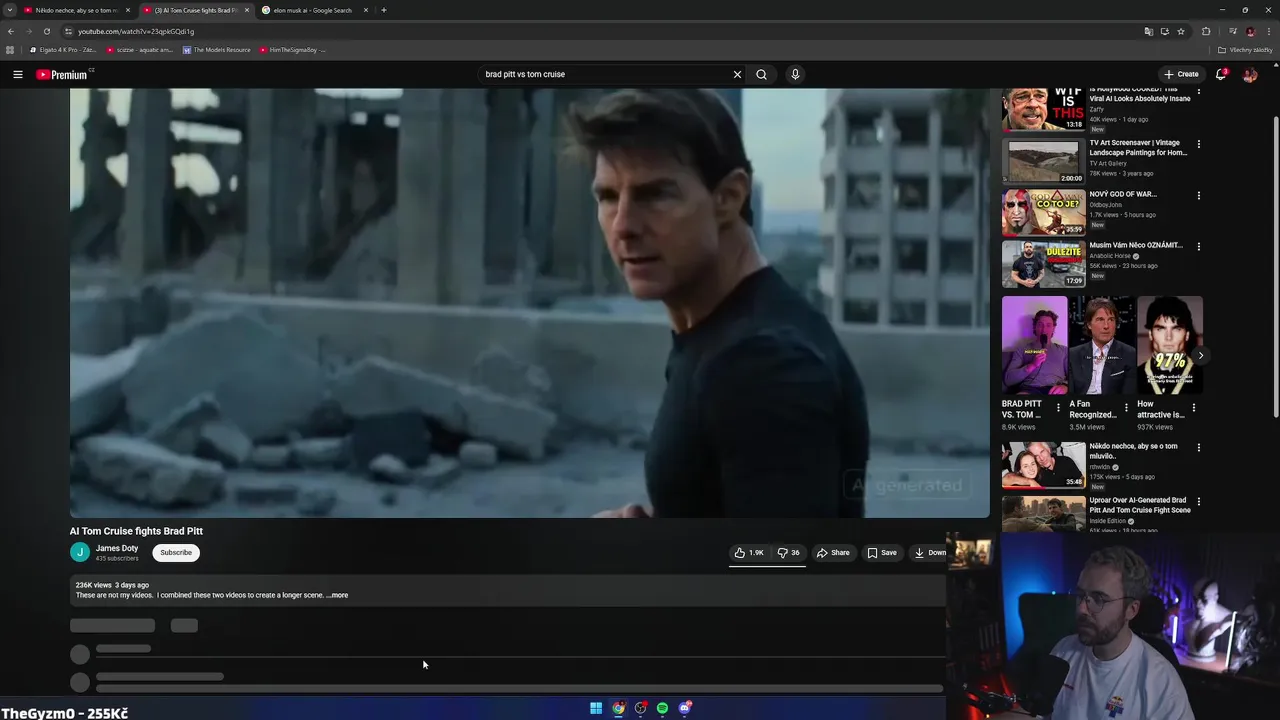Open options for Musím Vám Něco OZNÁMIT video
Viewport: 1280px width, 720px height.
(x=1198, y=246)
